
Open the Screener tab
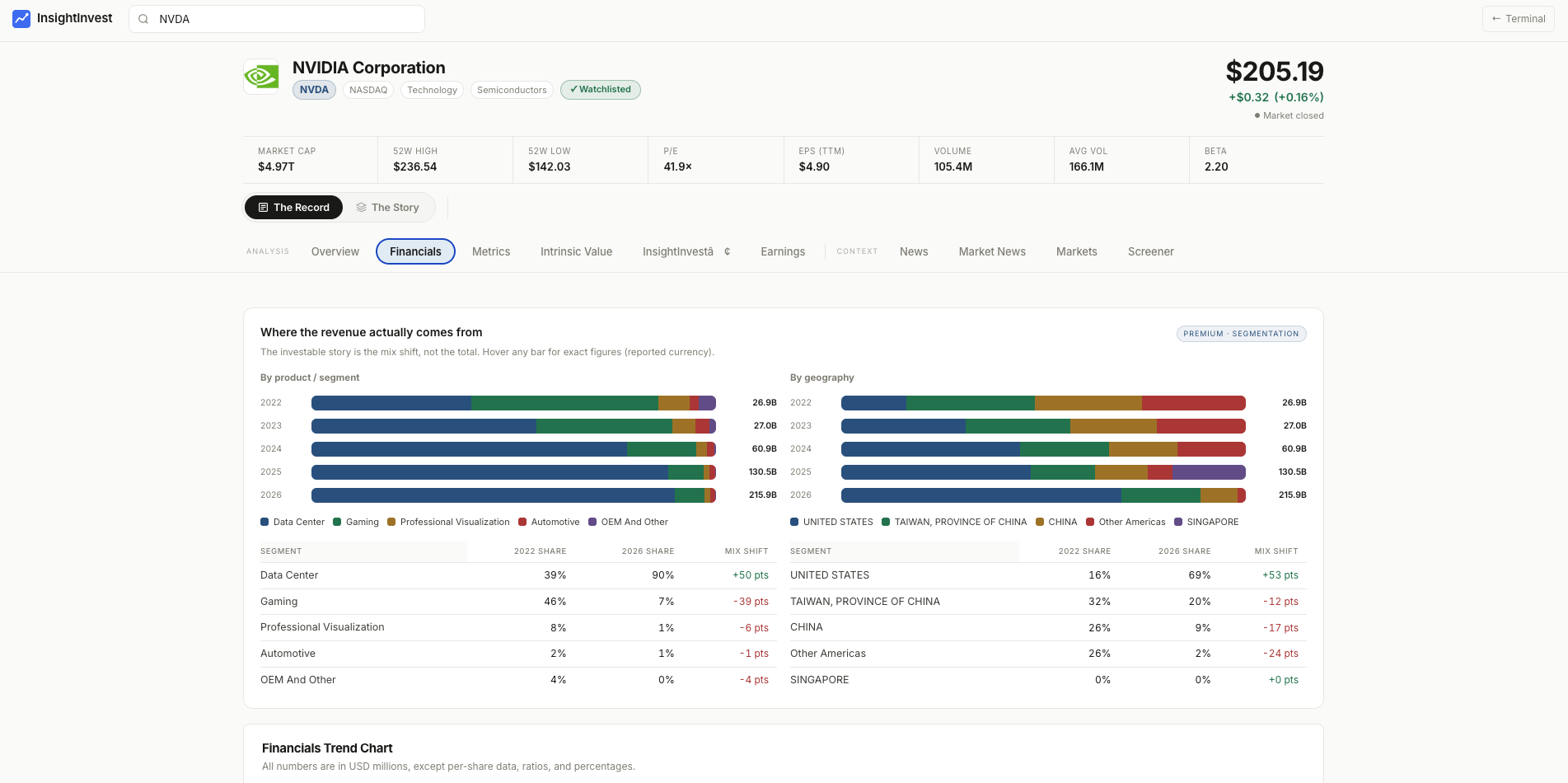pos(1151,251)
